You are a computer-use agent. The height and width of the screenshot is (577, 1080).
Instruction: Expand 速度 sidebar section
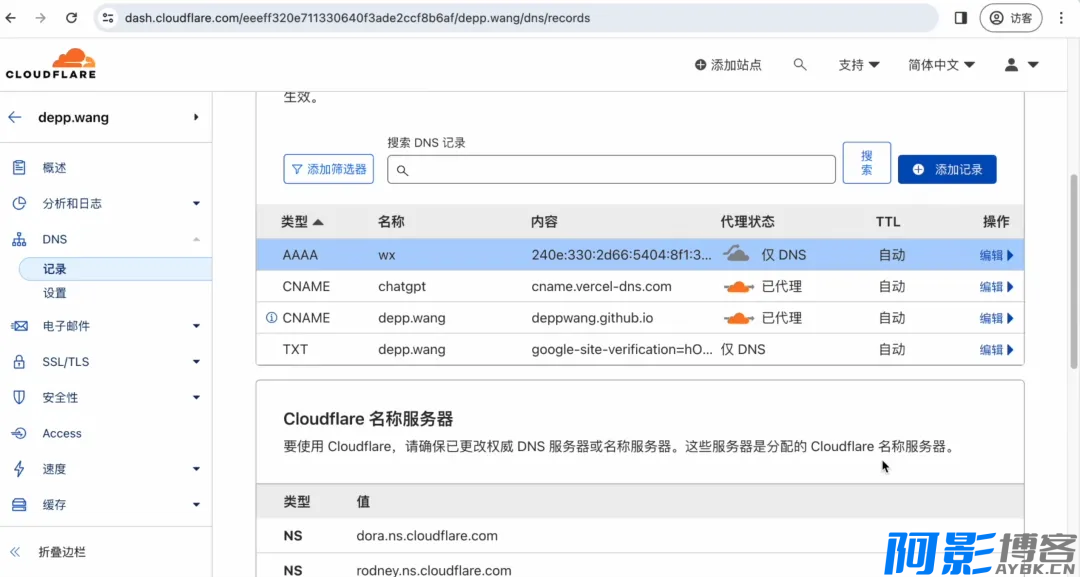click(196, 469)
